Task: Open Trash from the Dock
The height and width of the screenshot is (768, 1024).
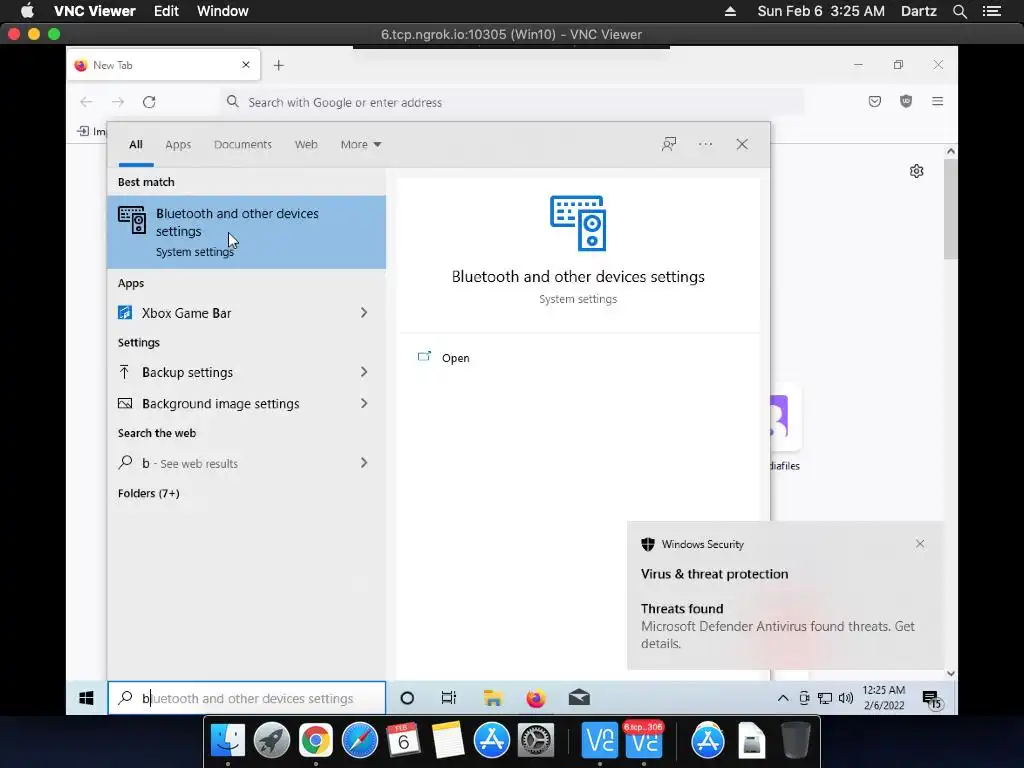Action: 795,741
